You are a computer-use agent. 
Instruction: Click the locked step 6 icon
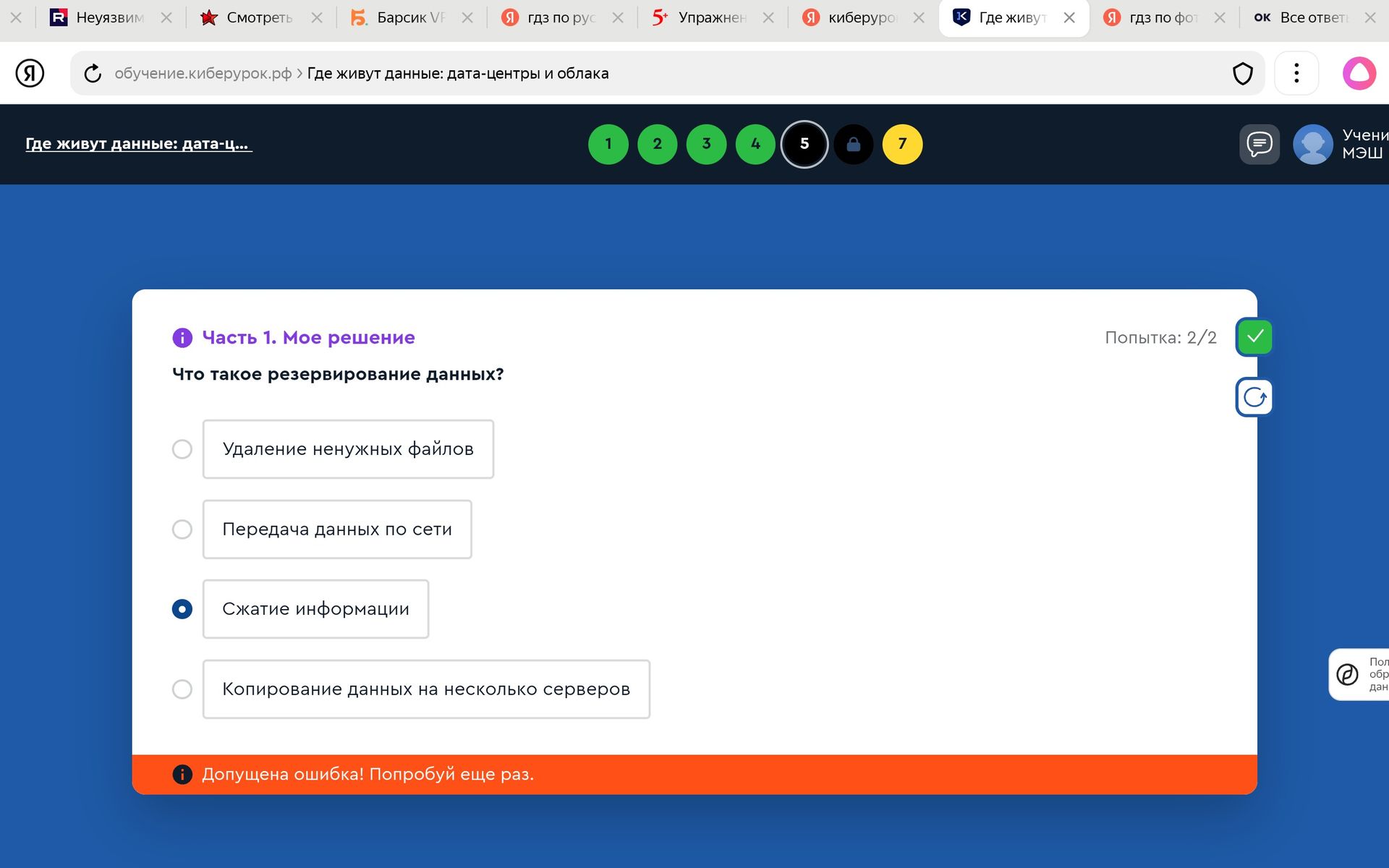(854, 144)
